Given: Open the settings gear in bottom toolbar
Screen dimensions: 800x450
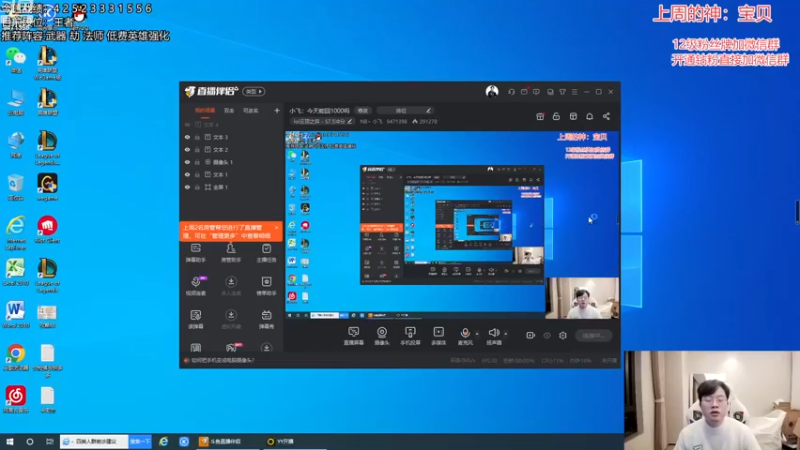Looking at the screenshot, I should click(563, 335).
